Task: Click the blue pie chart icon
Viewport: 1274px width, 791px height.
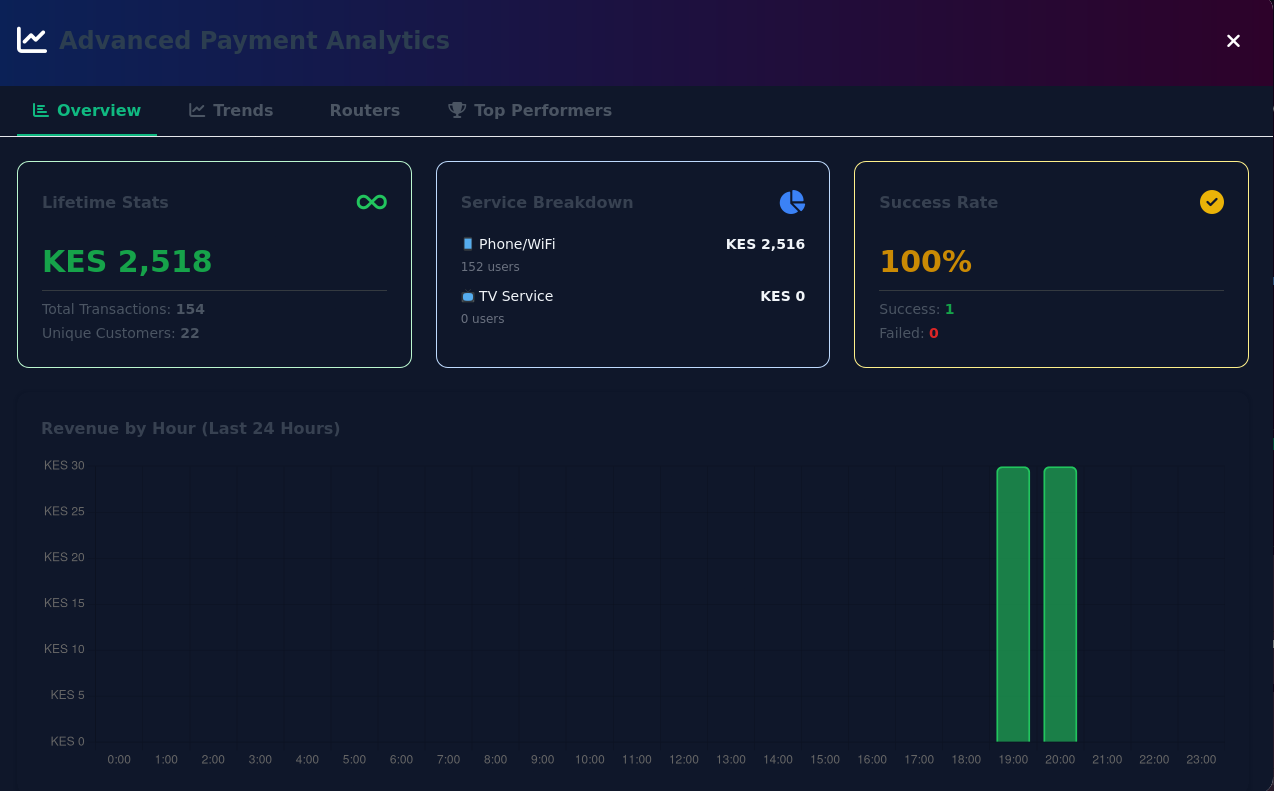Action: coord(792,202)
